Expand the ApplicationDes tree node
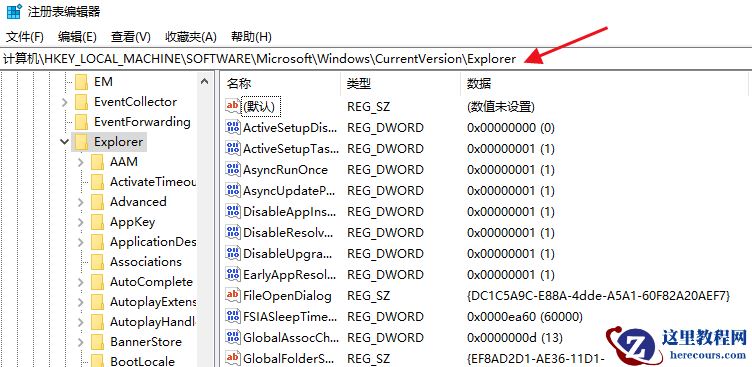752x367 pixels. tap(81, 242)
